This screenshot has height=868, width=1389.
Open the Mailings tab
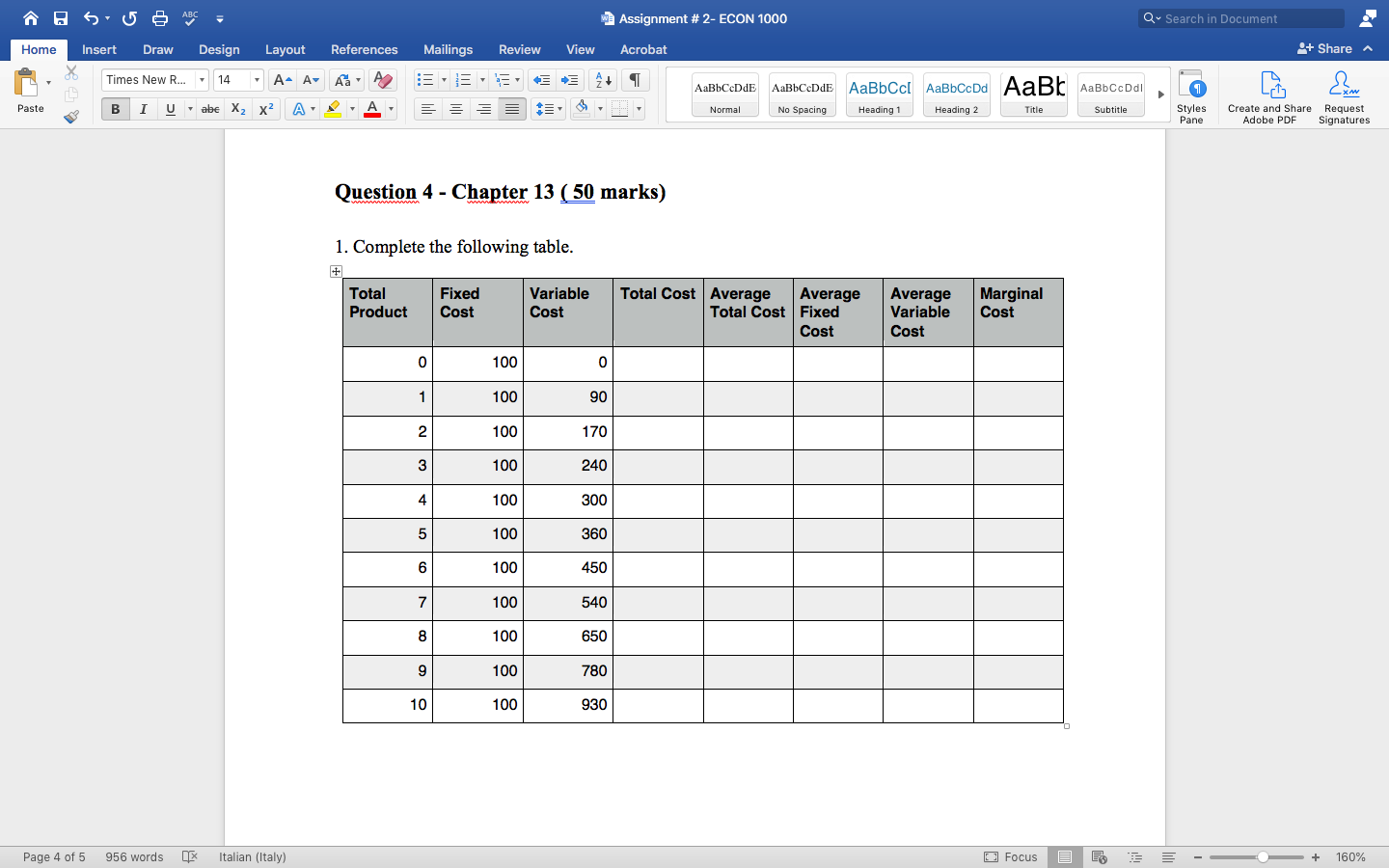tap(447, 49)
